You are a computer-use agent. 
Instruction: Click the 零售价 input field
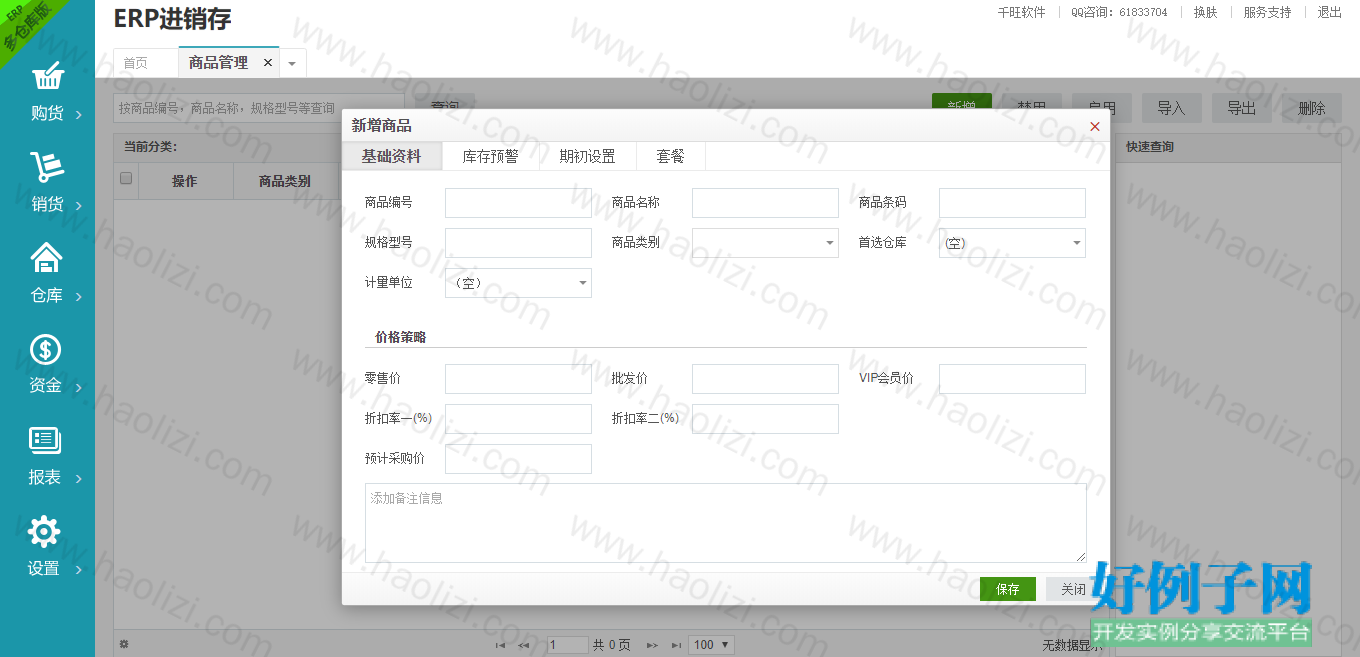pyautogui.click(x=518, y=379)
